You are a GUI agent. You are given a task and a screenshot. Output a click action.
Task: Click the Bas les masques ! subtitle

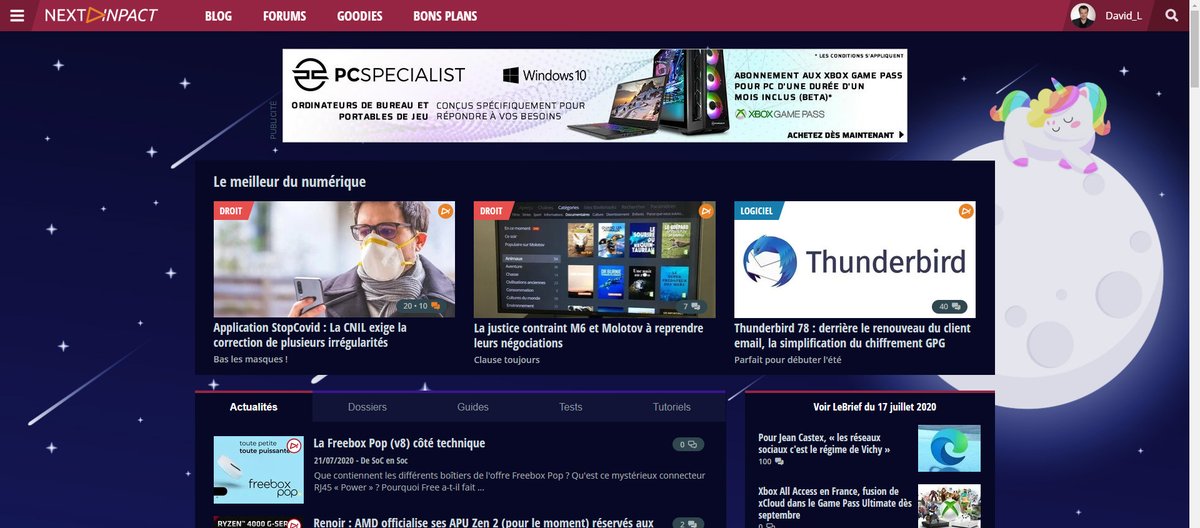(250, 359)
